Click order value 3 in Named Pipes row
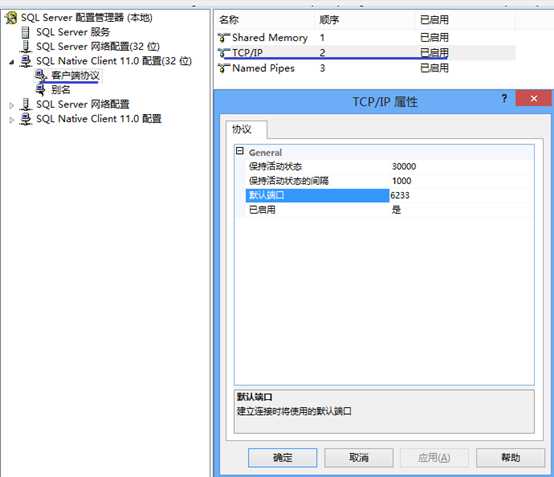Viewport: 554px width, 477px height. click(322, 68)
